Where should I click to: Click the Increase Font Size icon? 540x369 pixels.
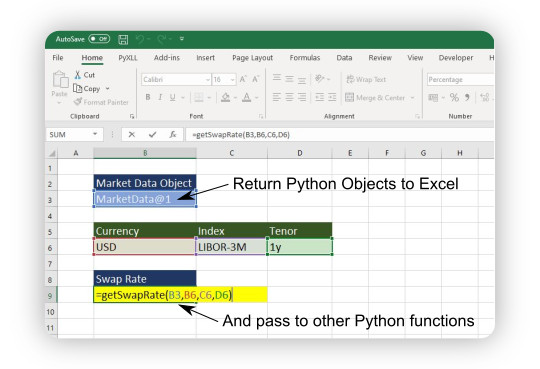(x=243, y=79)
